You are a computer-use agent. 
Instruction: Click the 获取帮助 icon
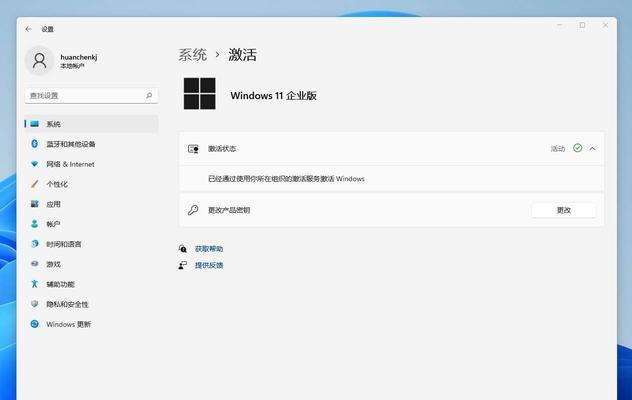tap(183, 249)
